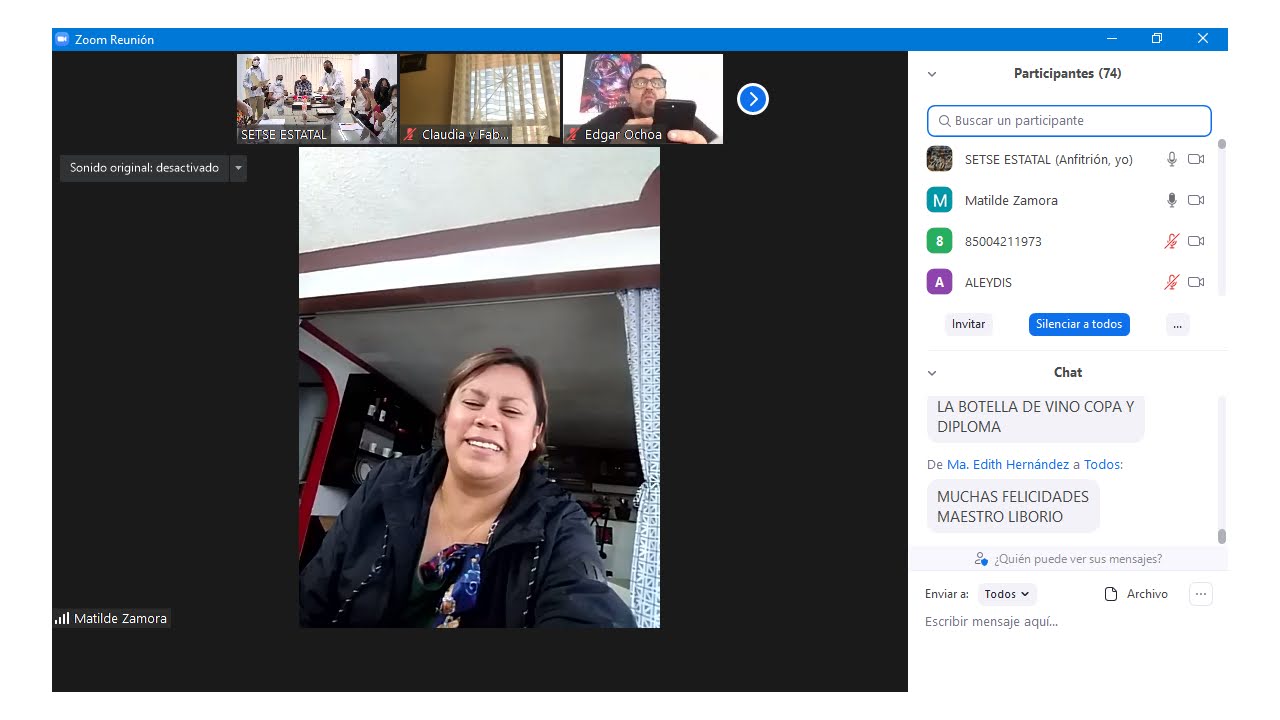Click the purple A avatar for ALEYDIS

(x=939, y=282)
